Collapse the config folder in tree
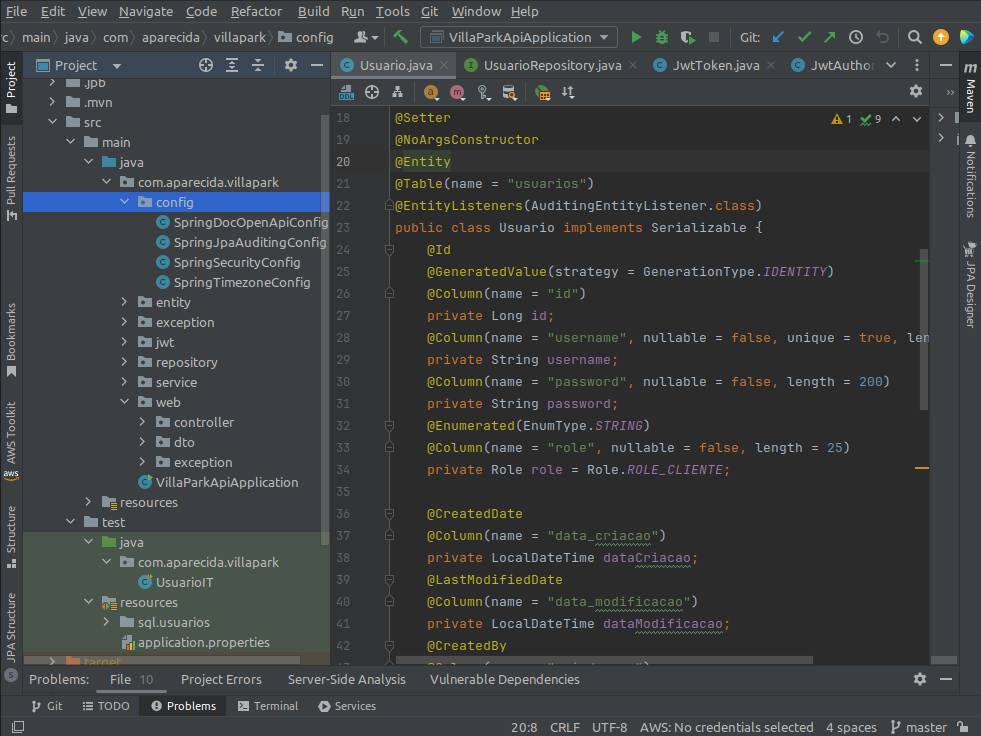Screen dimensions: 981x736 pyautogui.click(x=124, y=202)
